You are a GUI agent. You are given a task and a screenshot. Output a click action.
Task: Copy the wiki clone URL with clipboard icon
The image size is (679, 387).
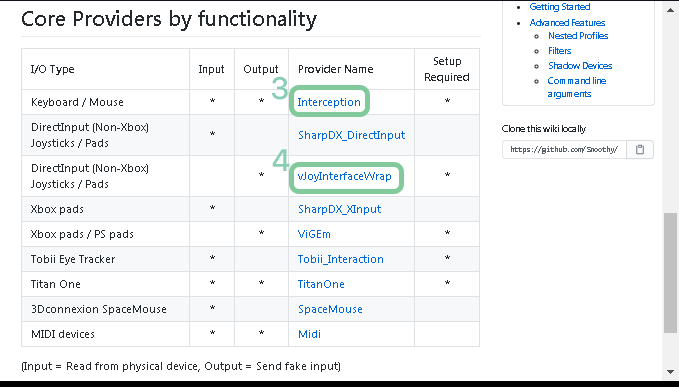pyautogui.click(x=640, y=149)
